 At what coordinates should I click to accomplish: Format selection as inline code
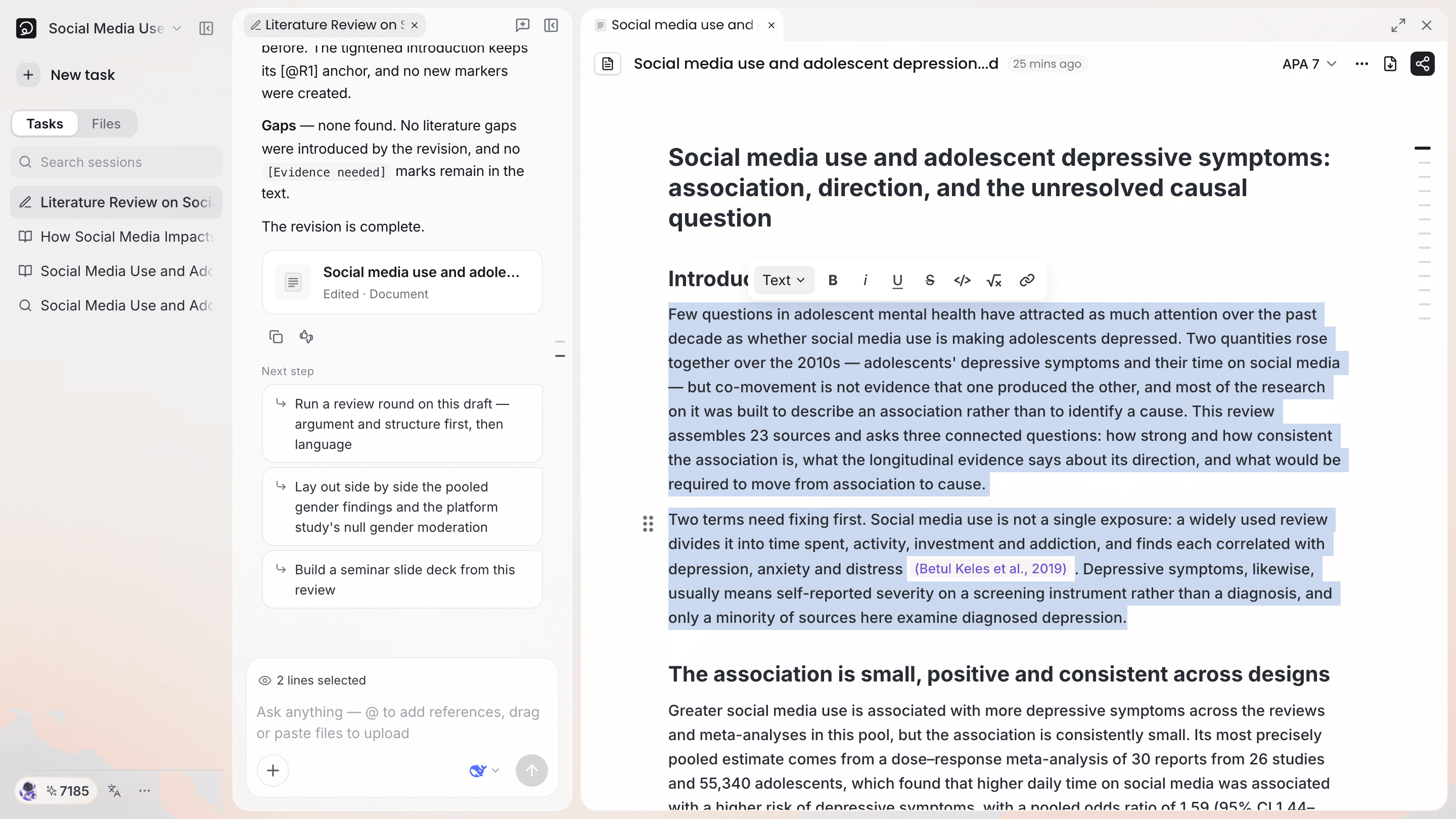tap(962, 280)
